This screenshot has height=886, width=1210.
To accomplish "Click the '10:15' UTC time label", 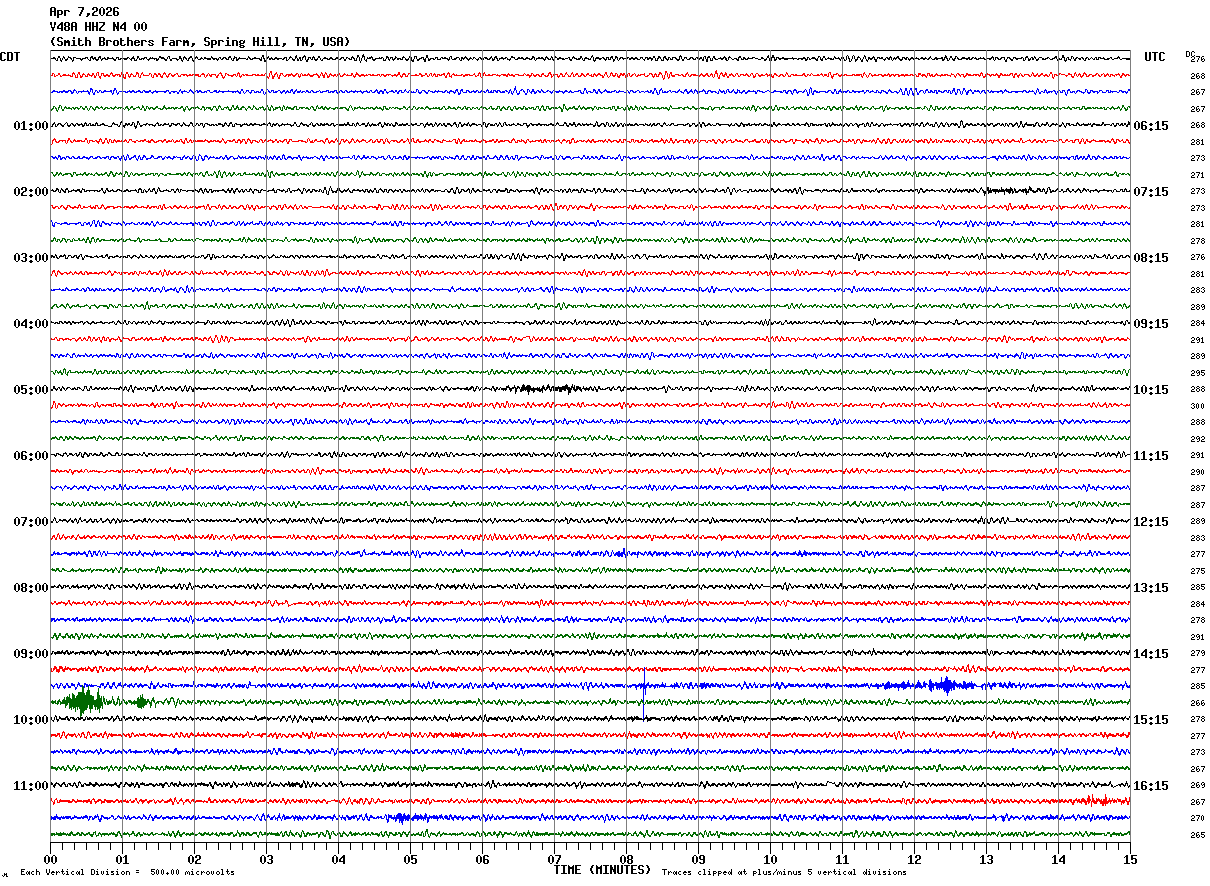I will click(x=1151, y=390).
